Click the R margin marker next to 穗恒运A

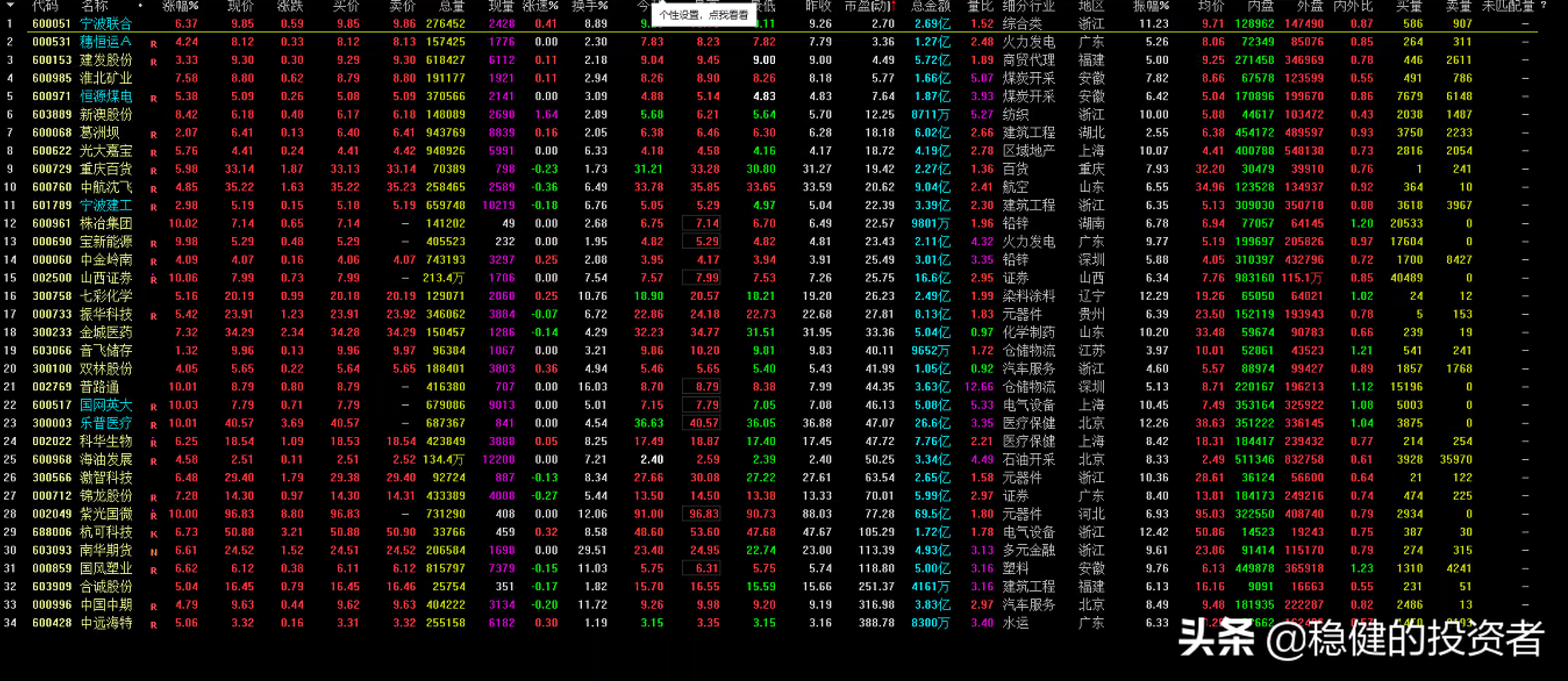point(153,44)
